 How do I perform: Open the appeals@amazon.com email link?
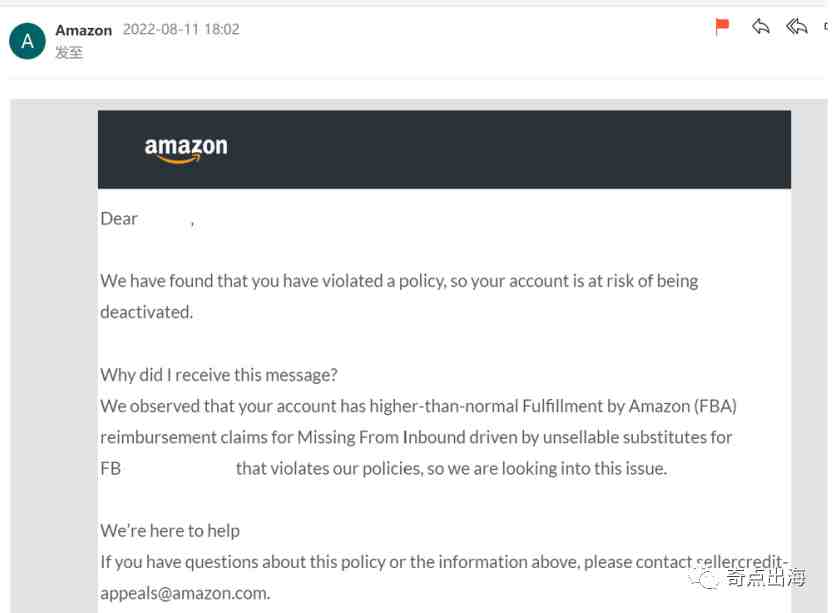click(x=185, y=593)
